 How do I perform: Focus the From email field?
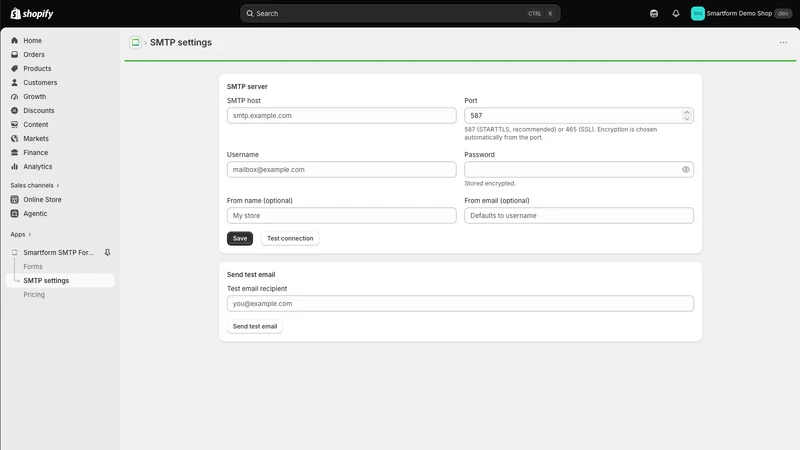[579, 215]
